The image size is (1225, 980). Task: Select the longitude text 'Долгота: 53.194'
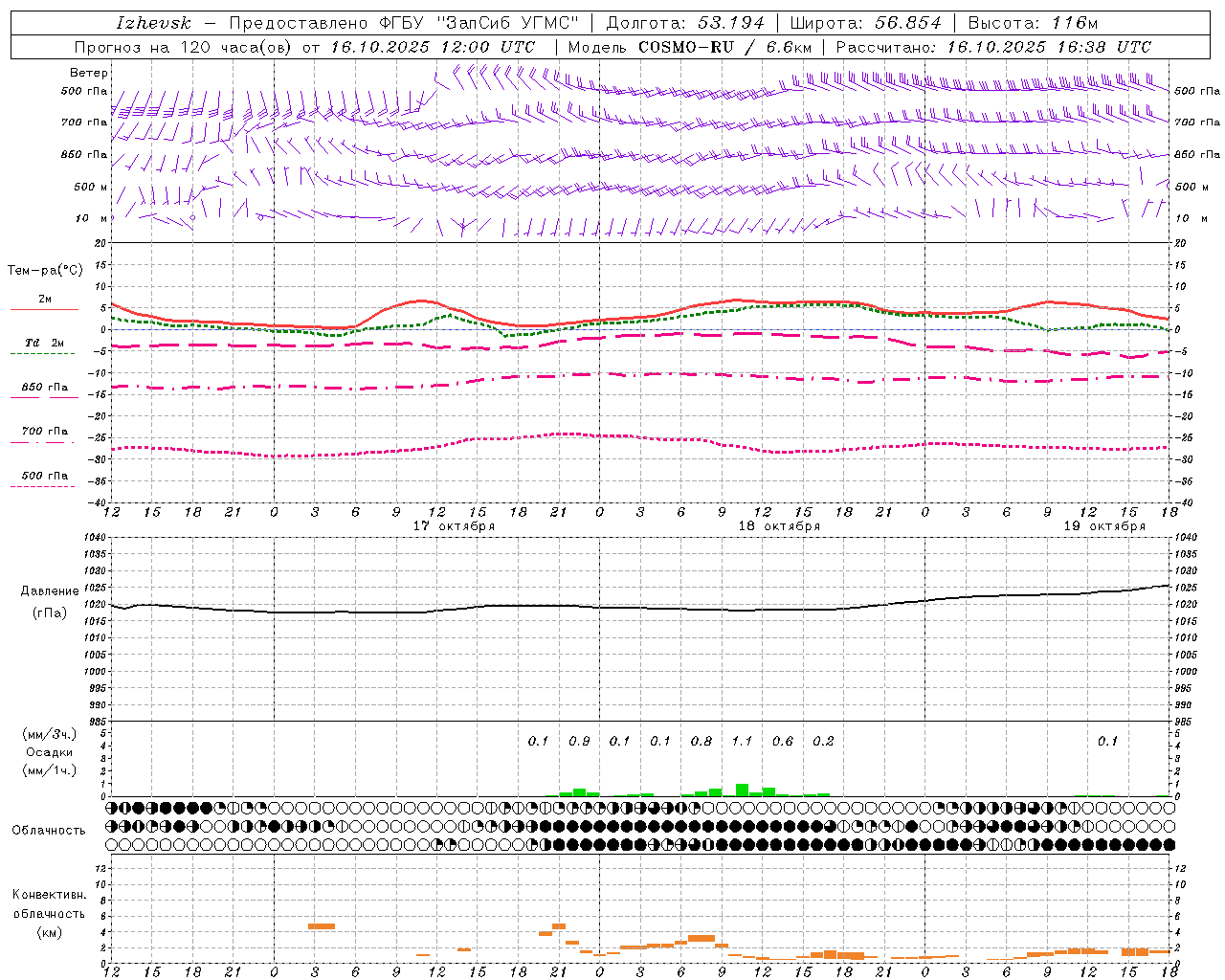click(x=685, y=23)
